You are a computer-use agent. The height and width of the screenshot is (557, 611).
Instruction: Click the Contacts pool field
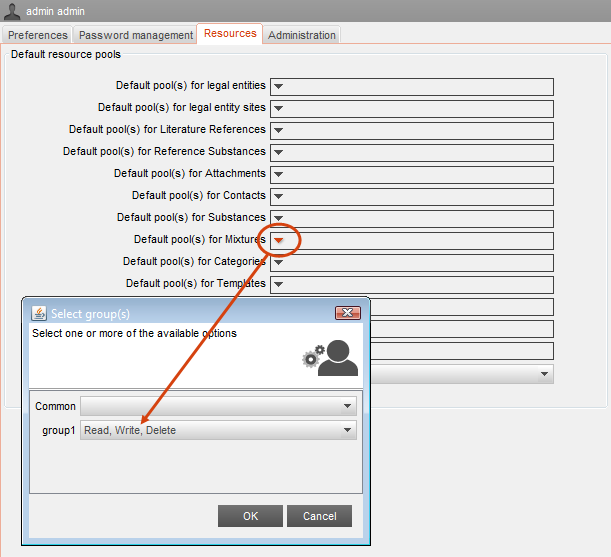[x=412, y=196]
